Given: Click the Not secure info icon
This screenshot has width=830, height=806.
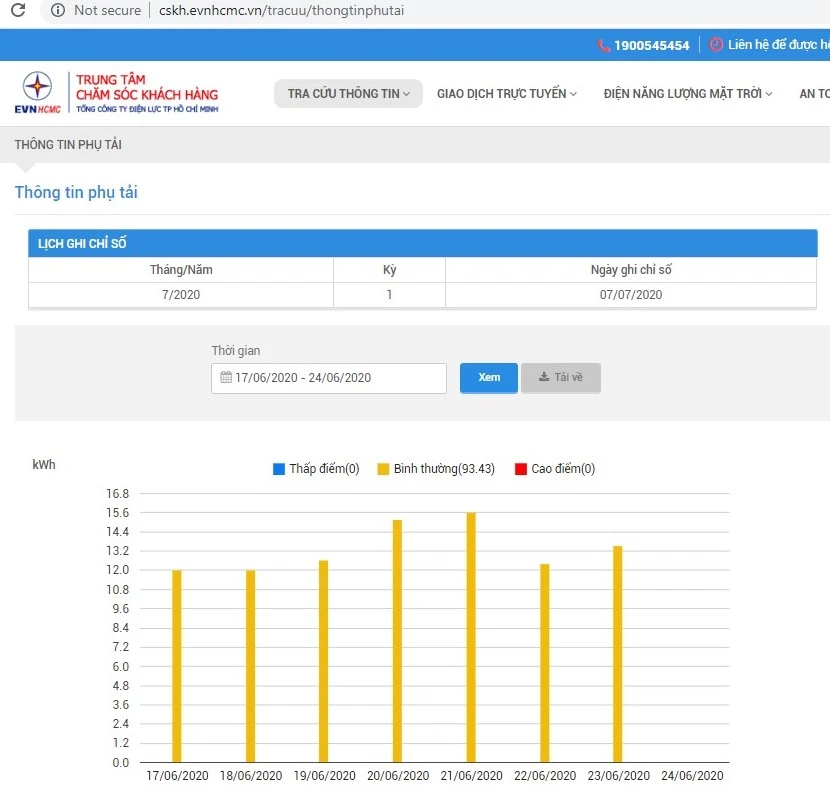Looking at the screenshot, I should [58, 11].
